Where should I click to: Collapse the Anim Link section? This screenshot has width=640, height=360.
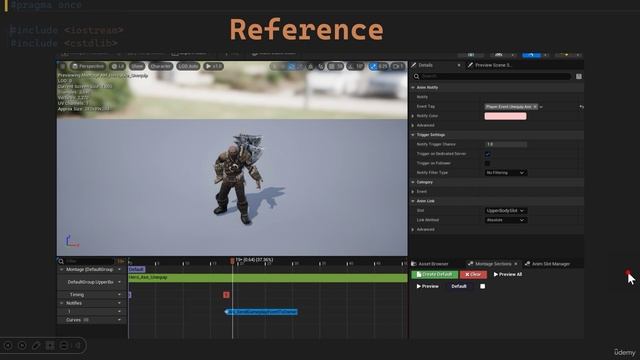click(x=413, y=201)
